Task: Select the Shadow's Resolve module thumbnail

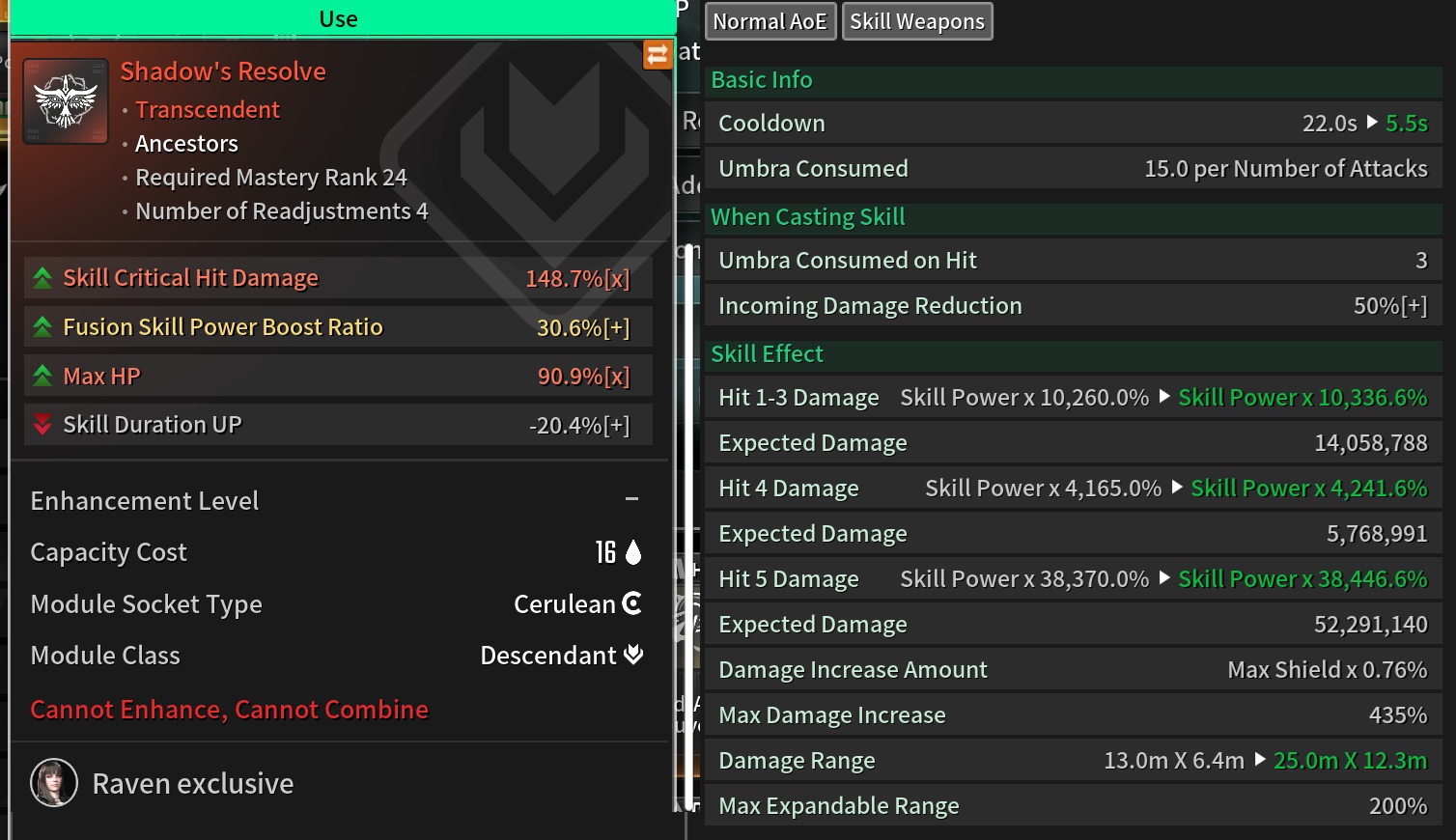Action: pos(66,100)
